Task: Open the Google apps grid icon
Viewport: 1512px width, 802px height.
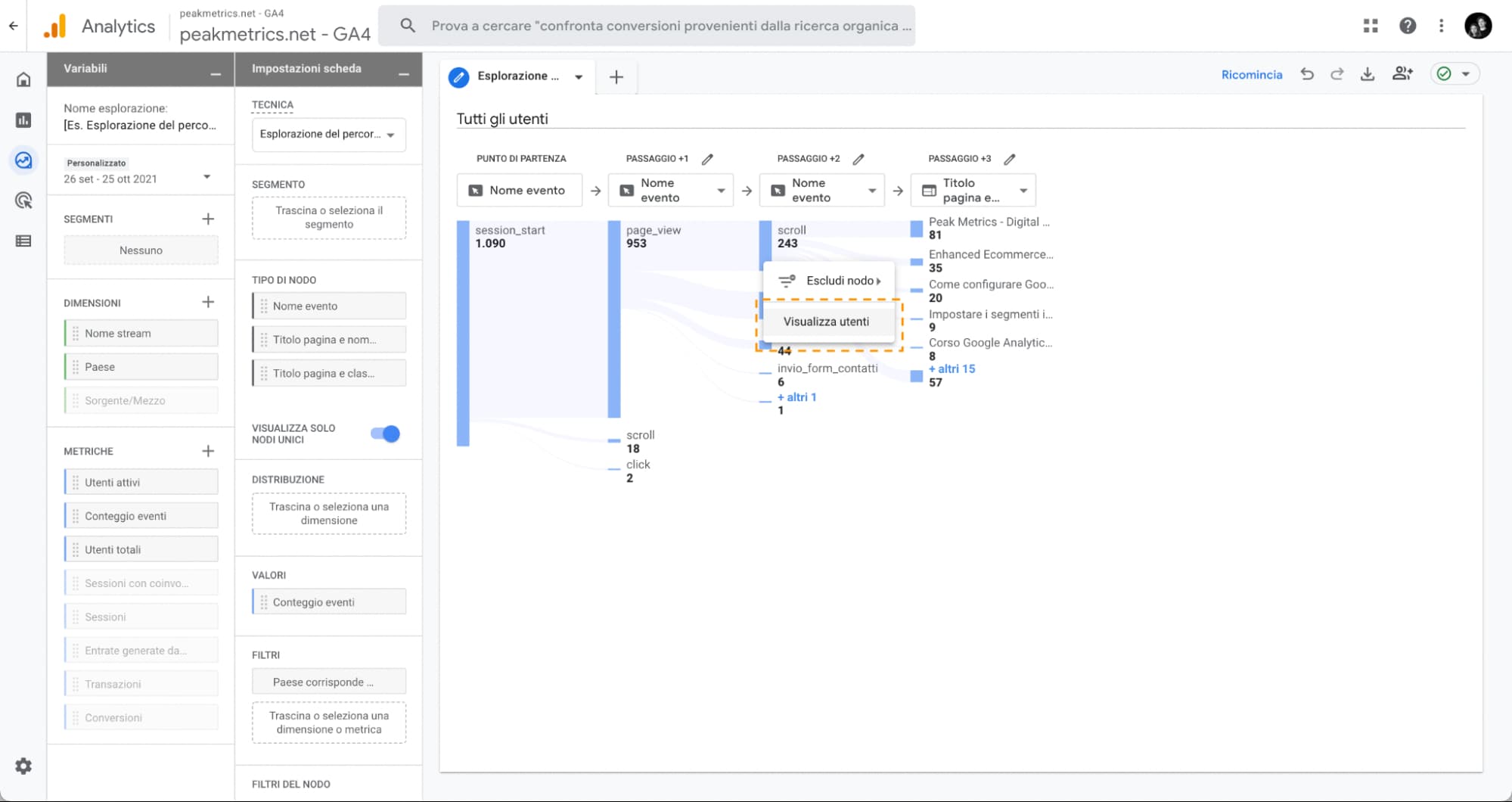Action: point(1370,26)
